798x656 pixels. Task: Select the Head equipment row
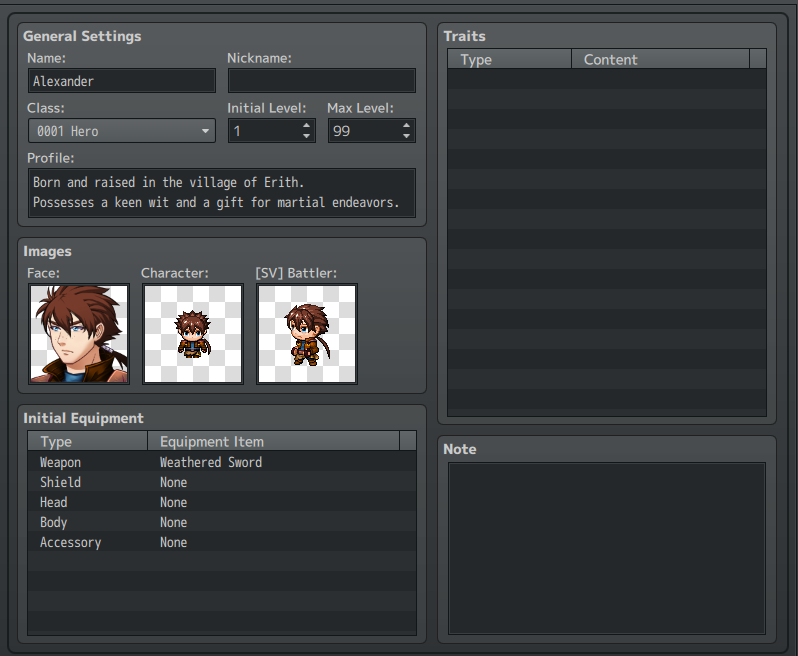[x=222, y=502]
